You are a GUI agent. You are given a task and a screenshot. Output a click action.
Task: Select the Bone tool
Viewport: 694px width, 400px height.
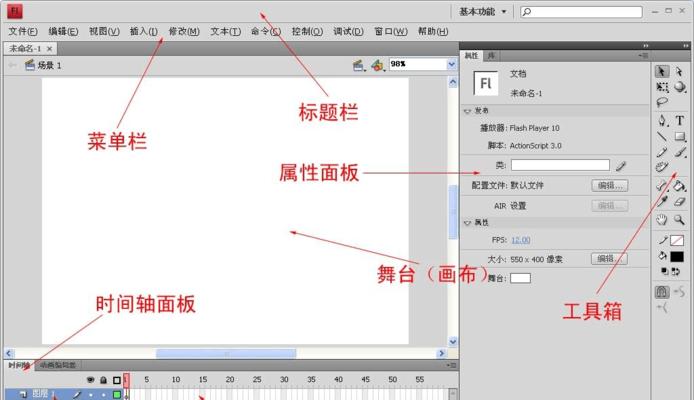point(661,186)
